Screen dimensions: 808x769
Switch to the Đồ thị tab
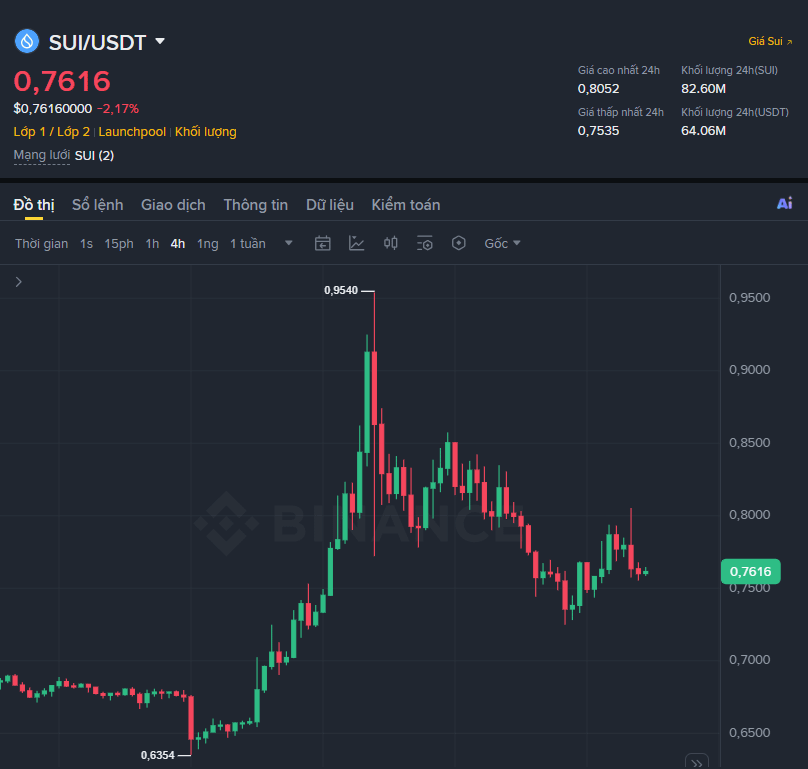[x=34, y=205]
